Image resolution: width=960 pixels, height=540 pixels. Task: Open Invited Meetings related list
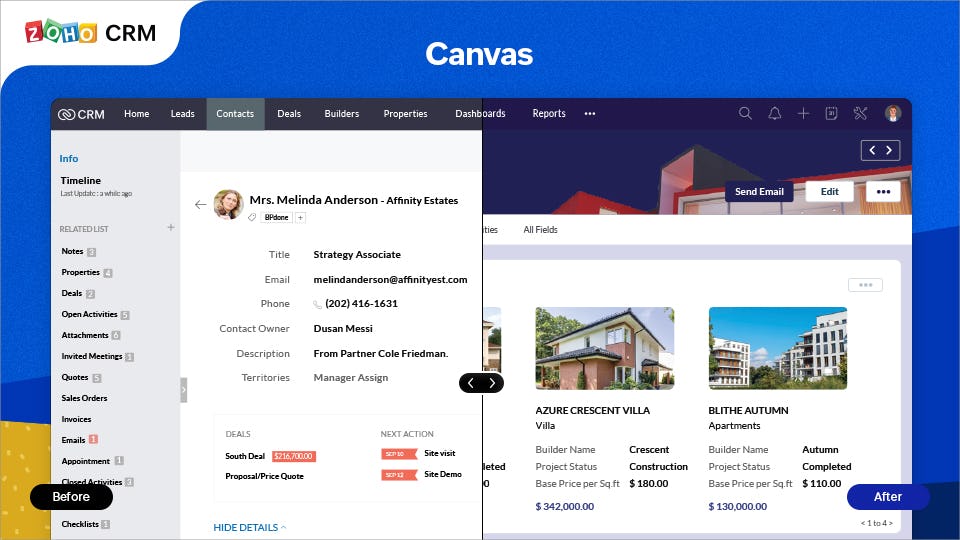pos(92,356)
